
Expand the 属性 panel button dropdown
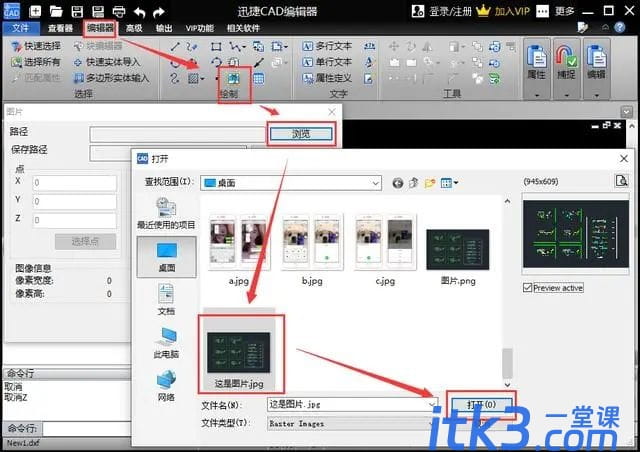(537, 95)
